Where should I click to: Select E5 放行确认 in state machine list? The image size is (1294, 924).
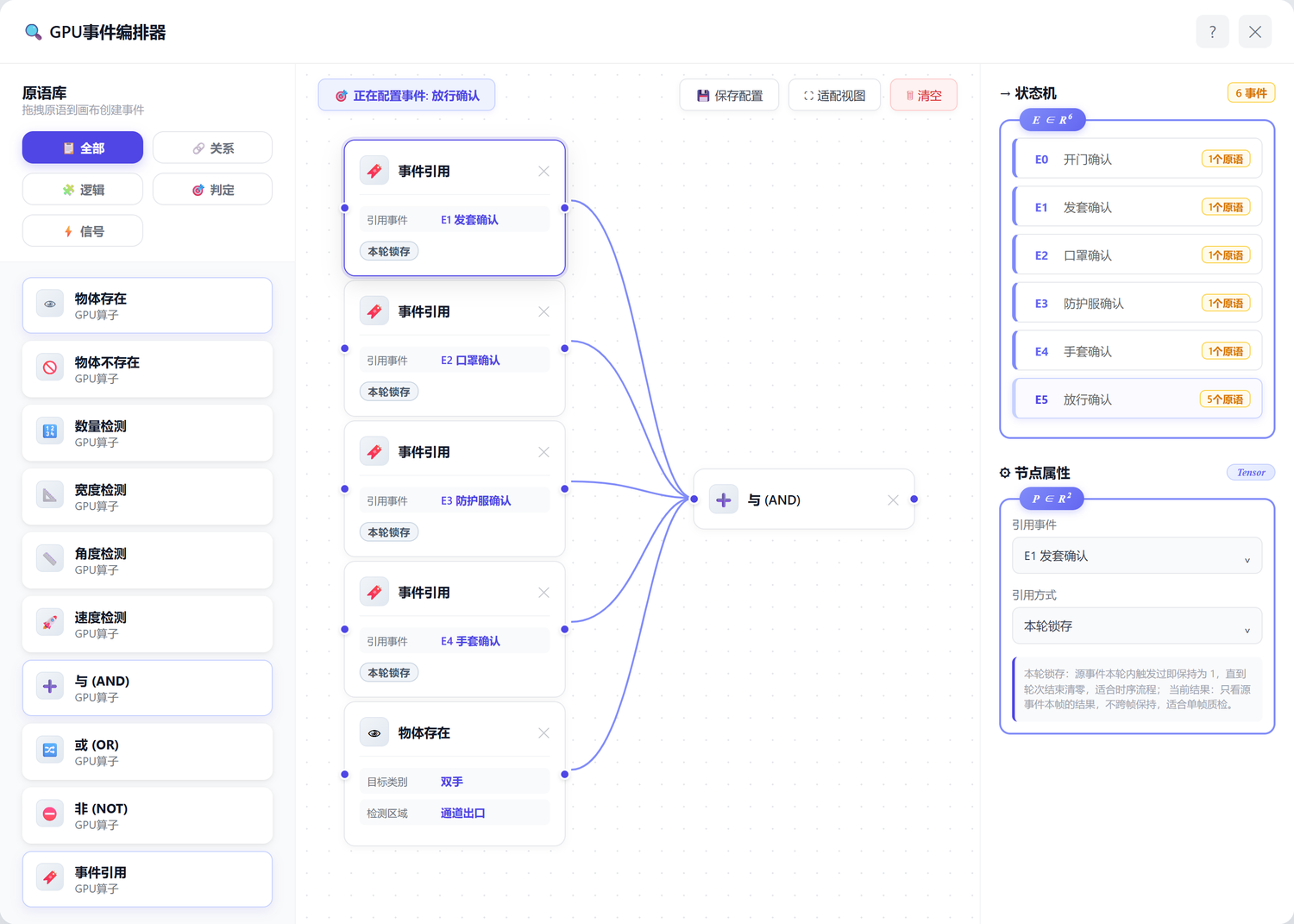(1137, 399)
